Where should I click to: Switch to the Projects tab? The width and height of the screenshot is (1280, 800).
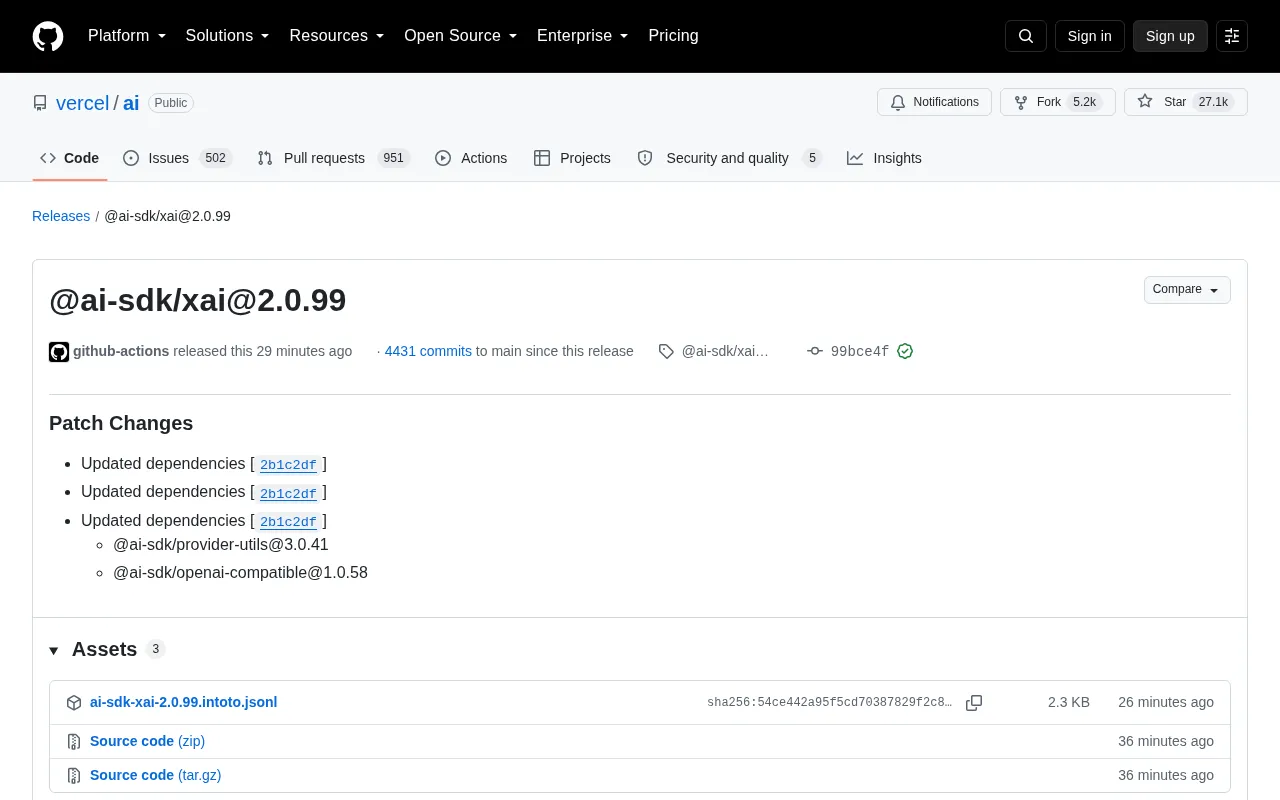pyautogui.click(x=572, y=158)
